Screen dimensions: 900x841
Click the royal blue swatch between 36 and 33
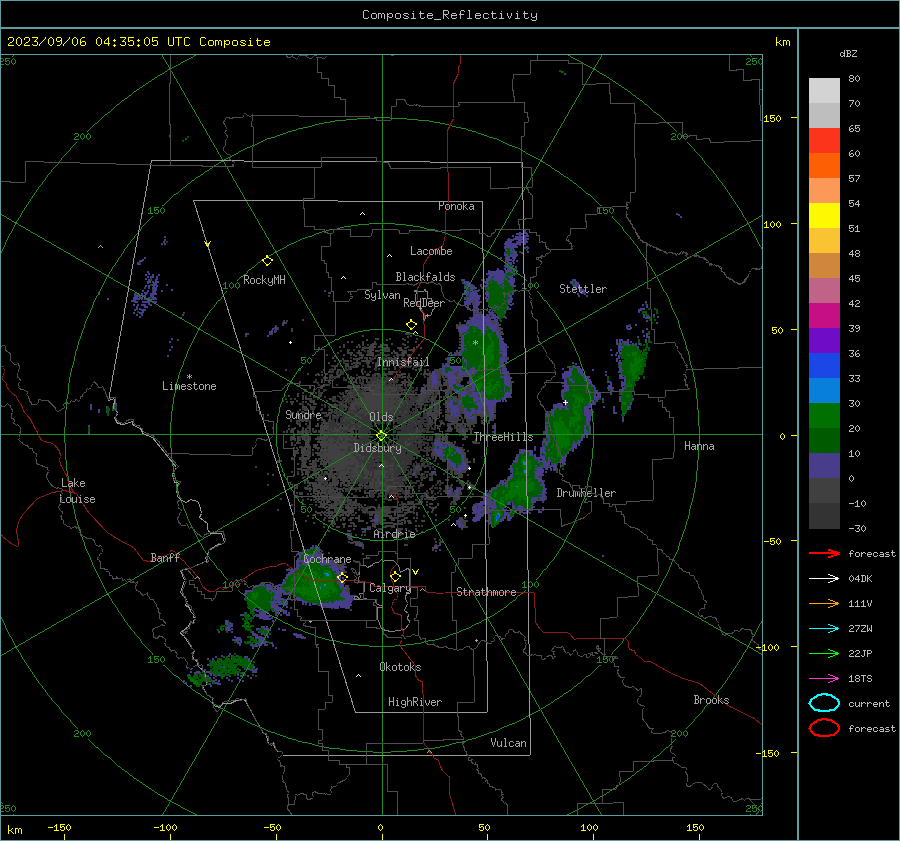pos(824,366)
